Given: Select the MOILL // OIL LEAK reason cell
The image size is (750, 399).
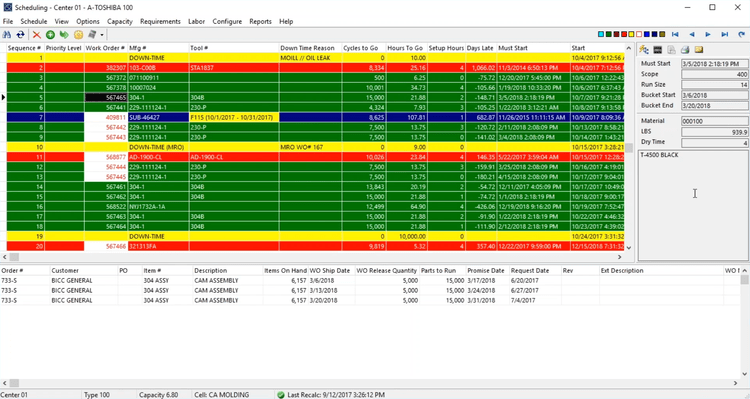Looking at the screenshot, I should [310, 58].
